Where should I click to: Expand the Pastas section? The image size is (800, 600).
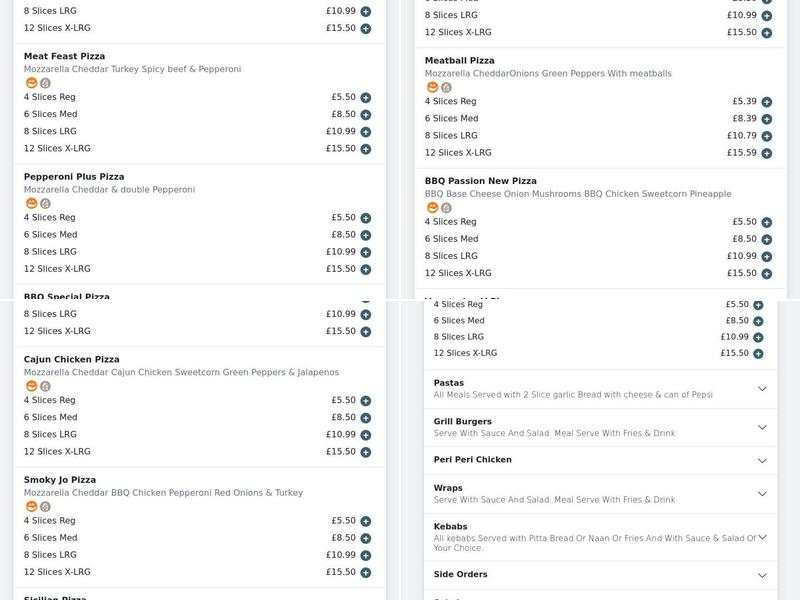(x=763, y=388)
